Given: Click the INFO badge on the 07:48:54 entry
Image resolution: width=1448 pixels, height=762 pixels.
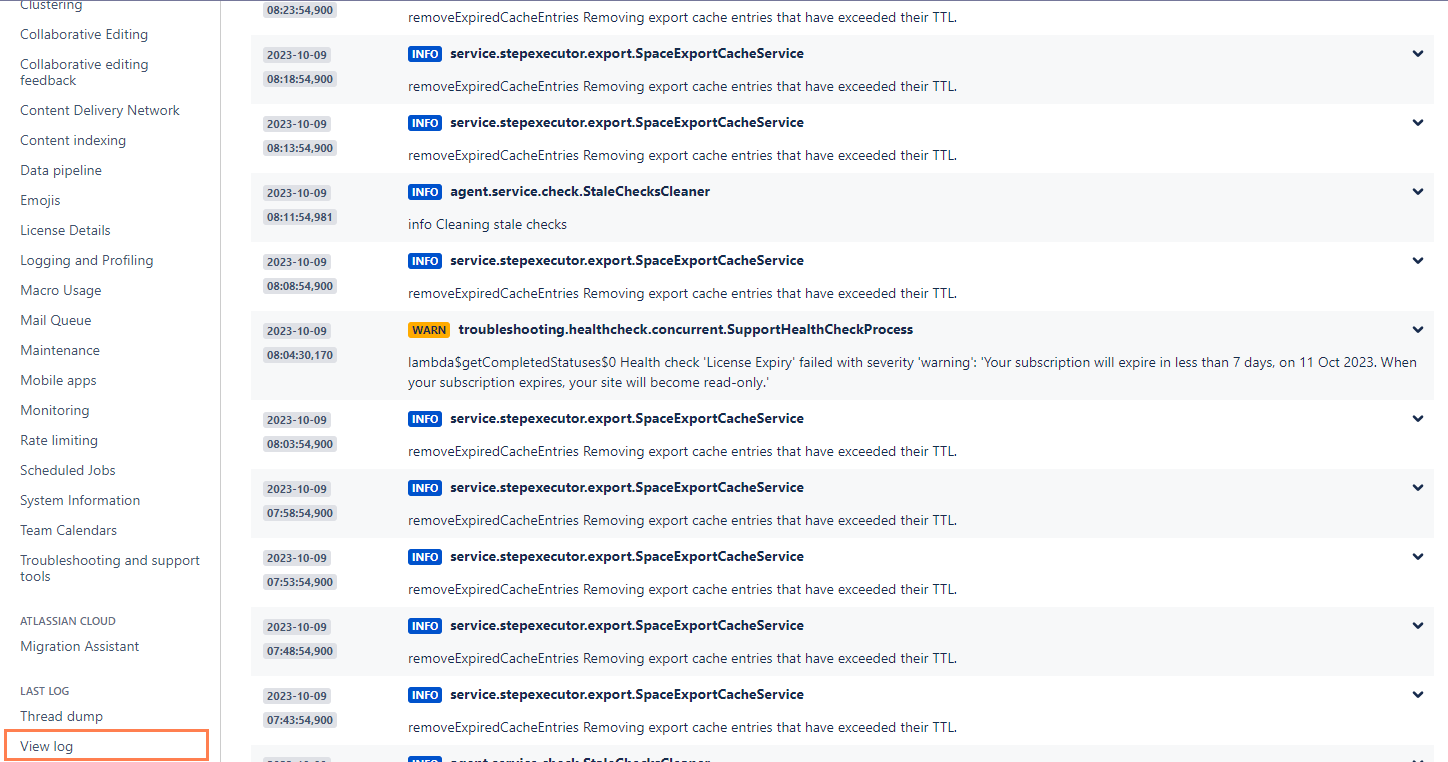Looking at the screenshot, I should pyautogui.click(x=424, y=625).
